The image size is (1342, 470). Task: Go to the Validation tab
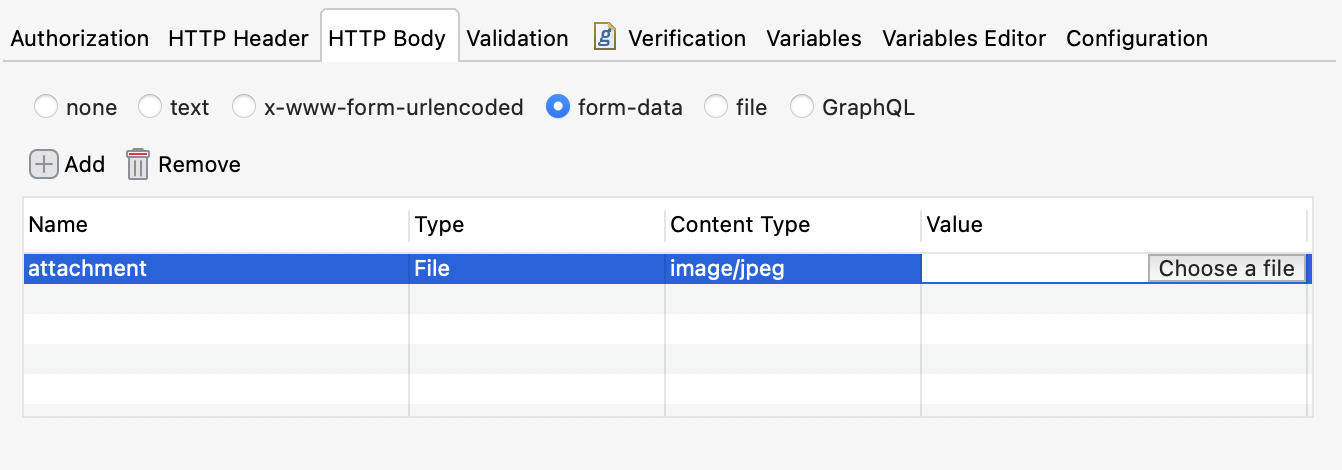click(517, 39)
